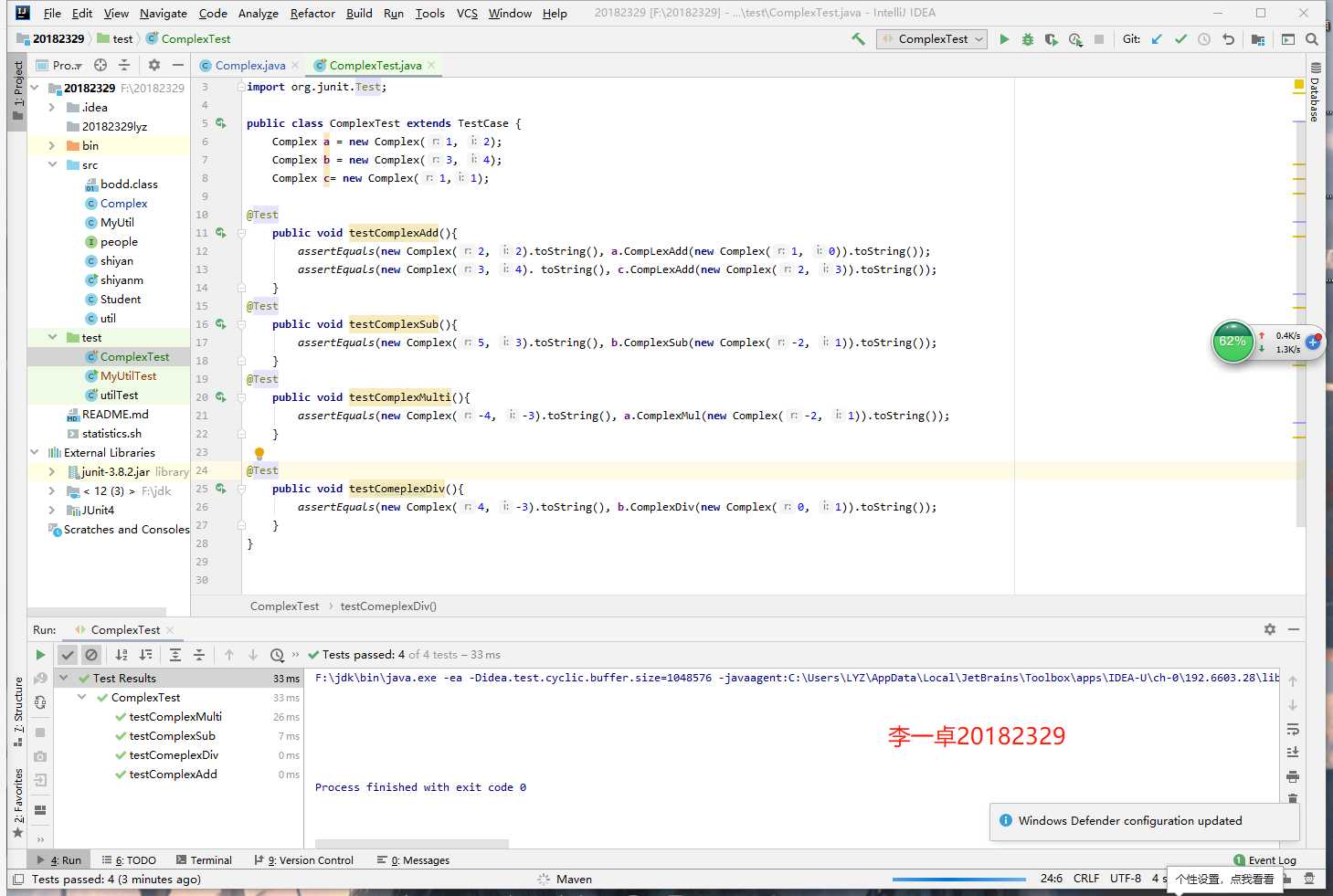The width and height of the screenshot is (1333, 896).
Task: Hide the Project tool window
Action: click(x=178, y=65)
